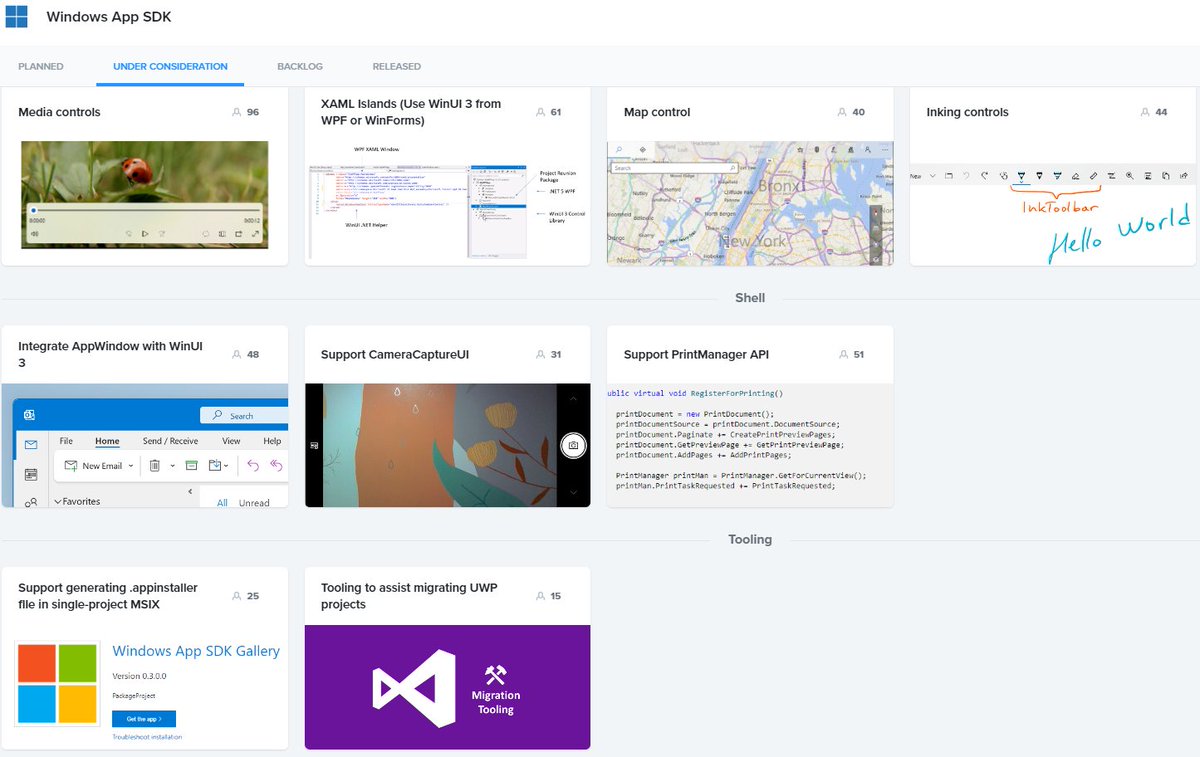Viewport: 1200px width, 757px height.
Task: Select the active ballpoint pen in the InkToolbar
Action: (x=1021, y=176)
